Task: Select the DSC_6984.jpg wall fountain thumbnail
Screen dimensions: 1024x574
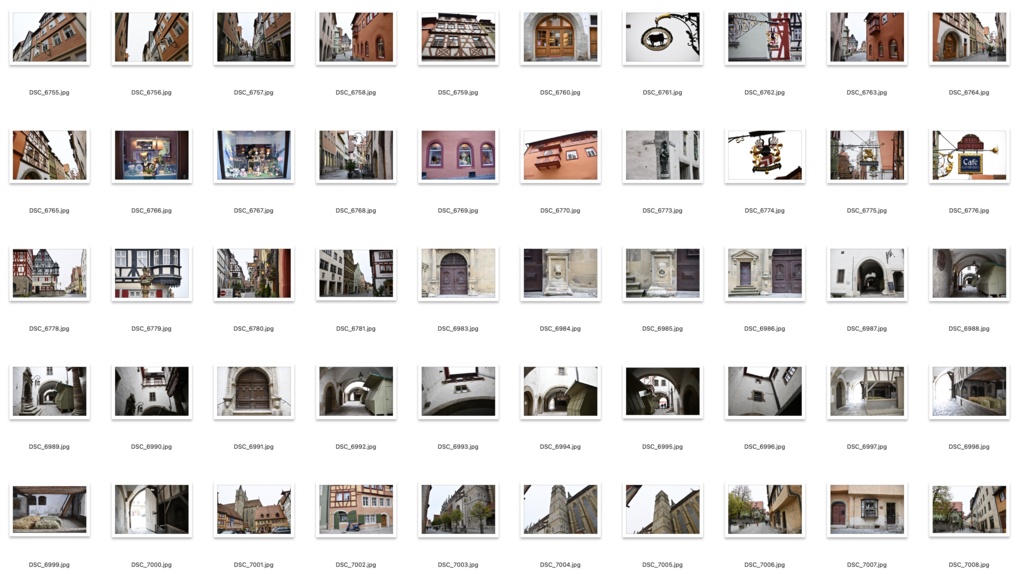Action: click(x=560, y=273)
